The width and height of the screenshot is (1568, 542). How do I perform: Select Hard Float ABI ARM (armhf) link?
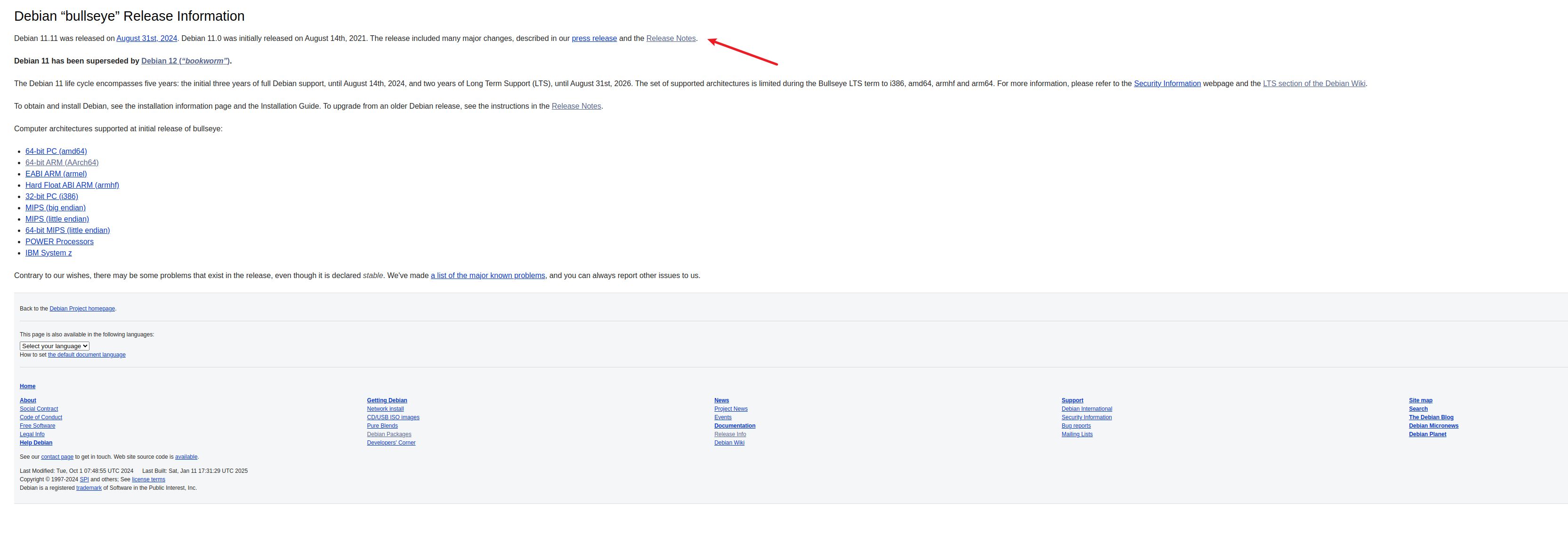(x=73, y=185)
